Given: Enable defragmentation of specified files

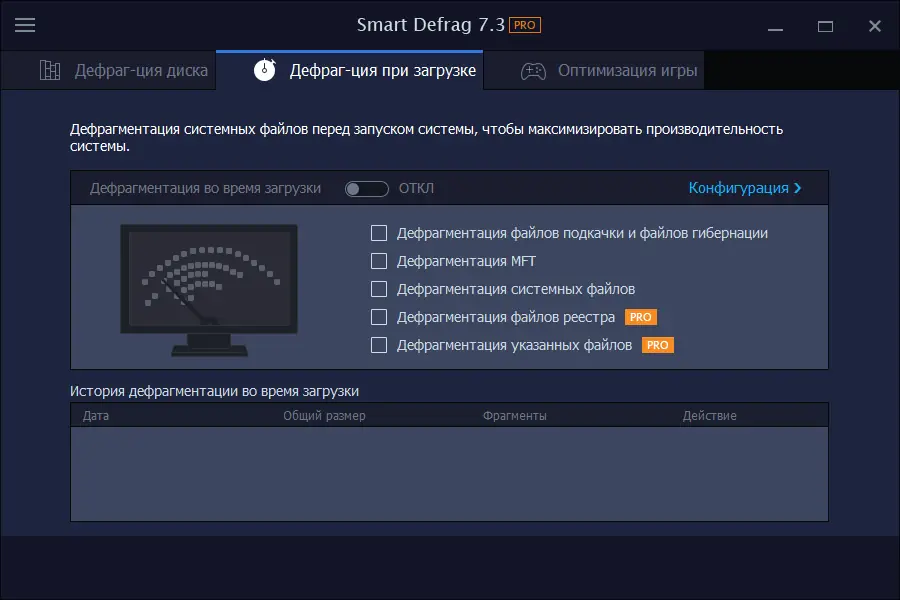Looking at the screenshot, I should 379,345.
